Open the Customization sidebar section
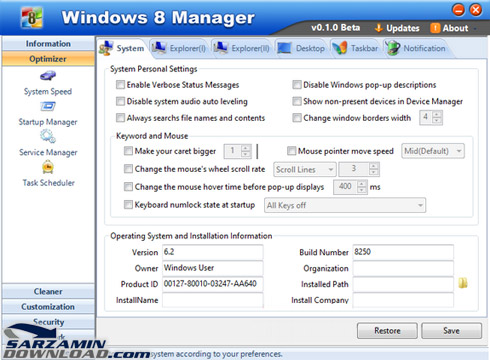Screen dimensions: 490x360 (48, 307)
